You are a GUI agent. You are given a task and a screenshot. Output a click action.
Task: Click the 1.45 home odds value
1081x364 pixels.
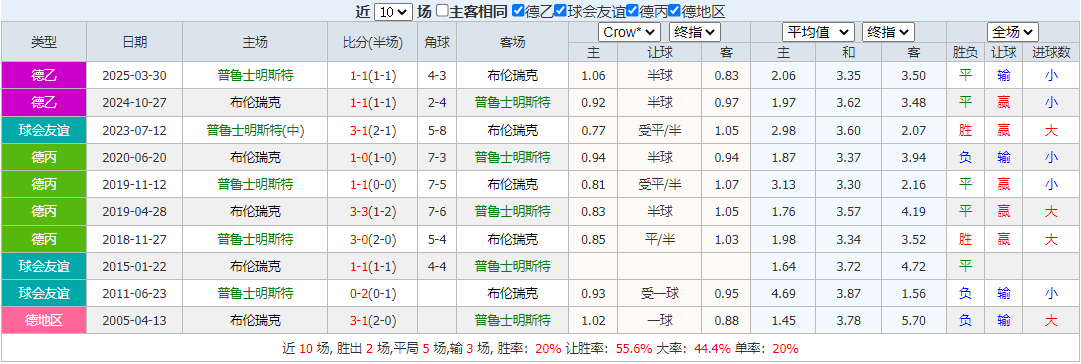(x=784, y=321)
